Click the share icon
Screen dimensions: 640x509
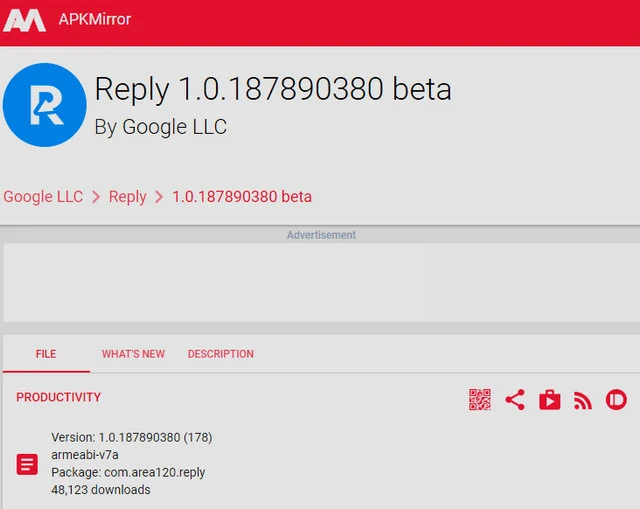pos(515,400)
